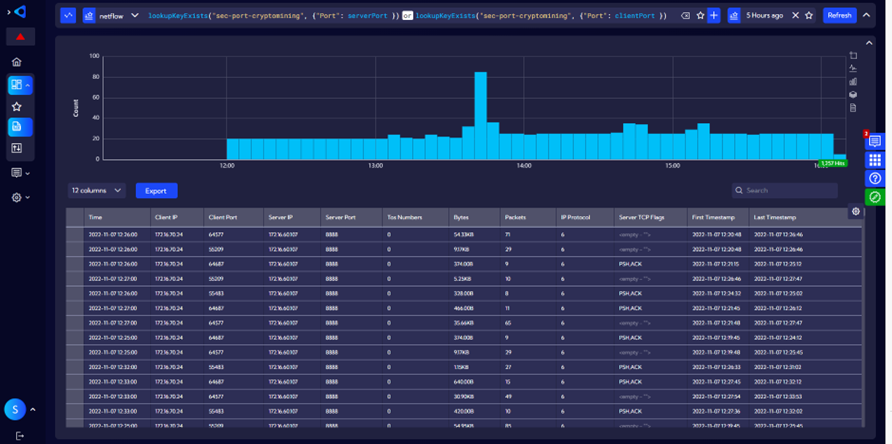Switch to bar chart view
Viewport: 892px width, 444px height.
853,82
